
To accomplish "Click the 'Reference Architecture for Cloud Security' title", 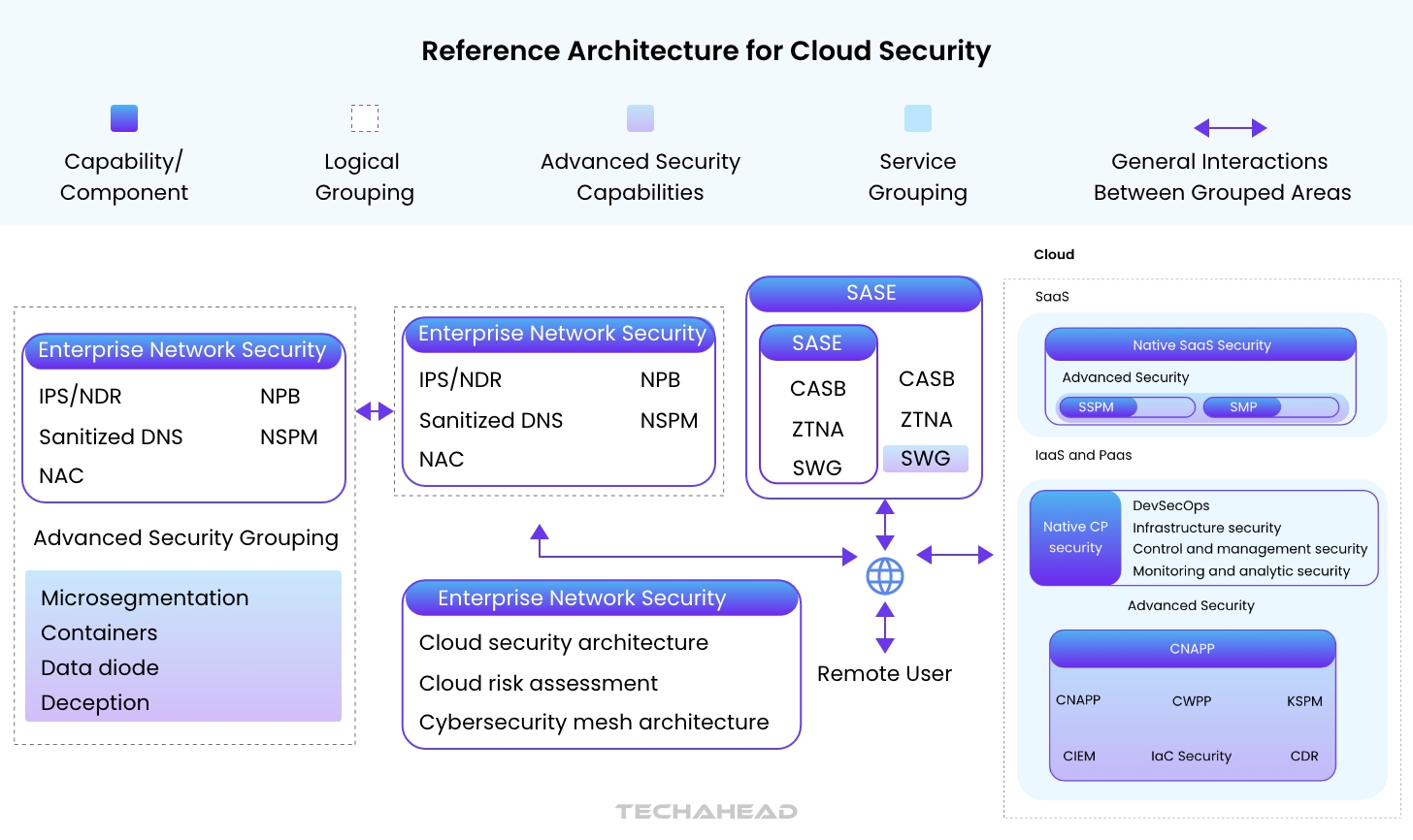I will click(706, 50).
